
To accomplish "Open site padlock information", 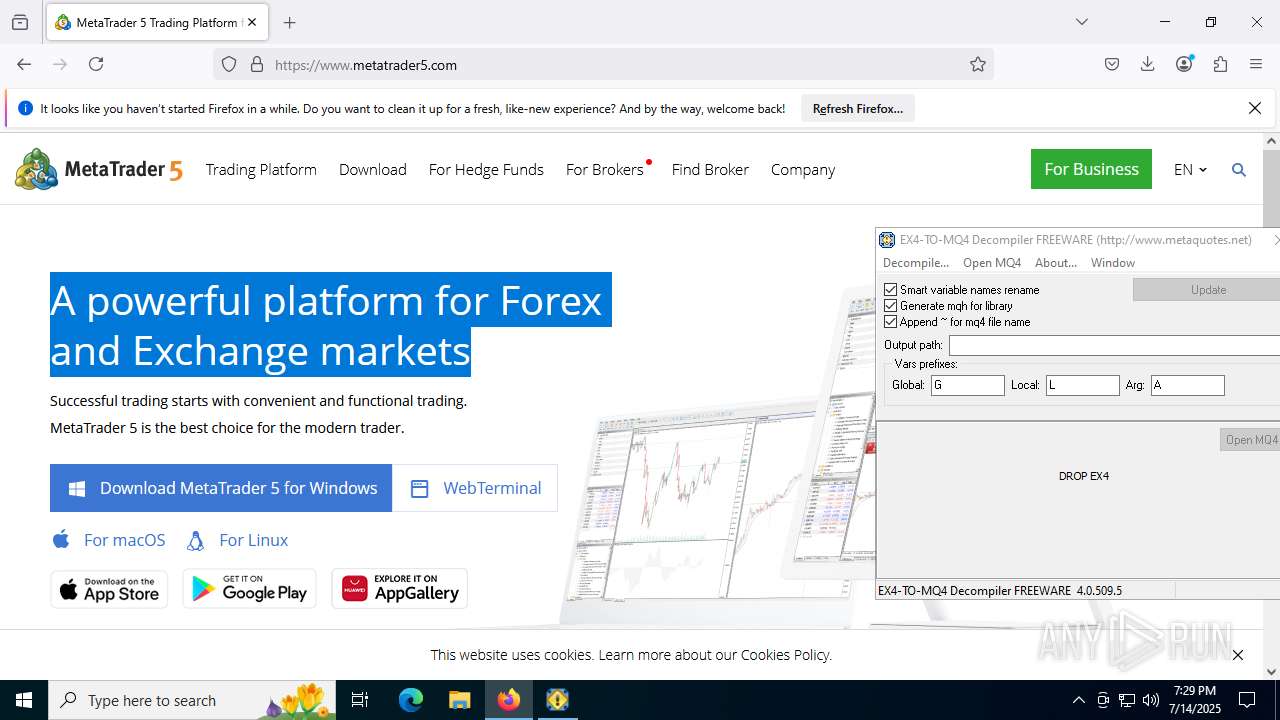I will click(257, 64).
